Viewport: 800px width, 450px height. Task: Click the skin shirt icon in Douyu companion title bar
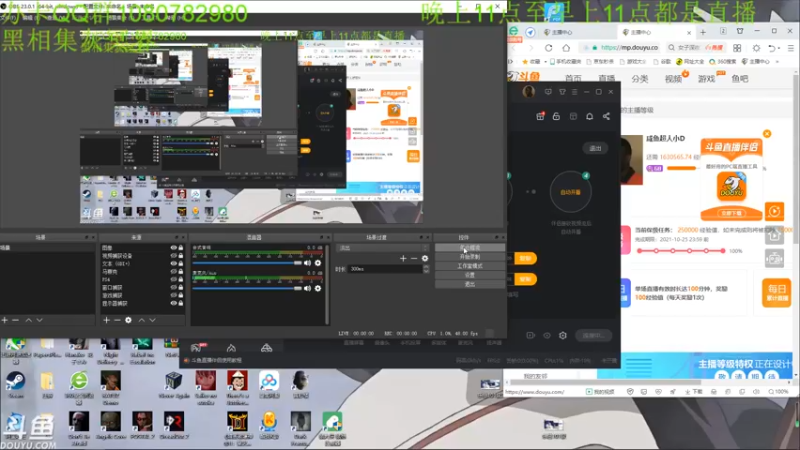[562, 92]
